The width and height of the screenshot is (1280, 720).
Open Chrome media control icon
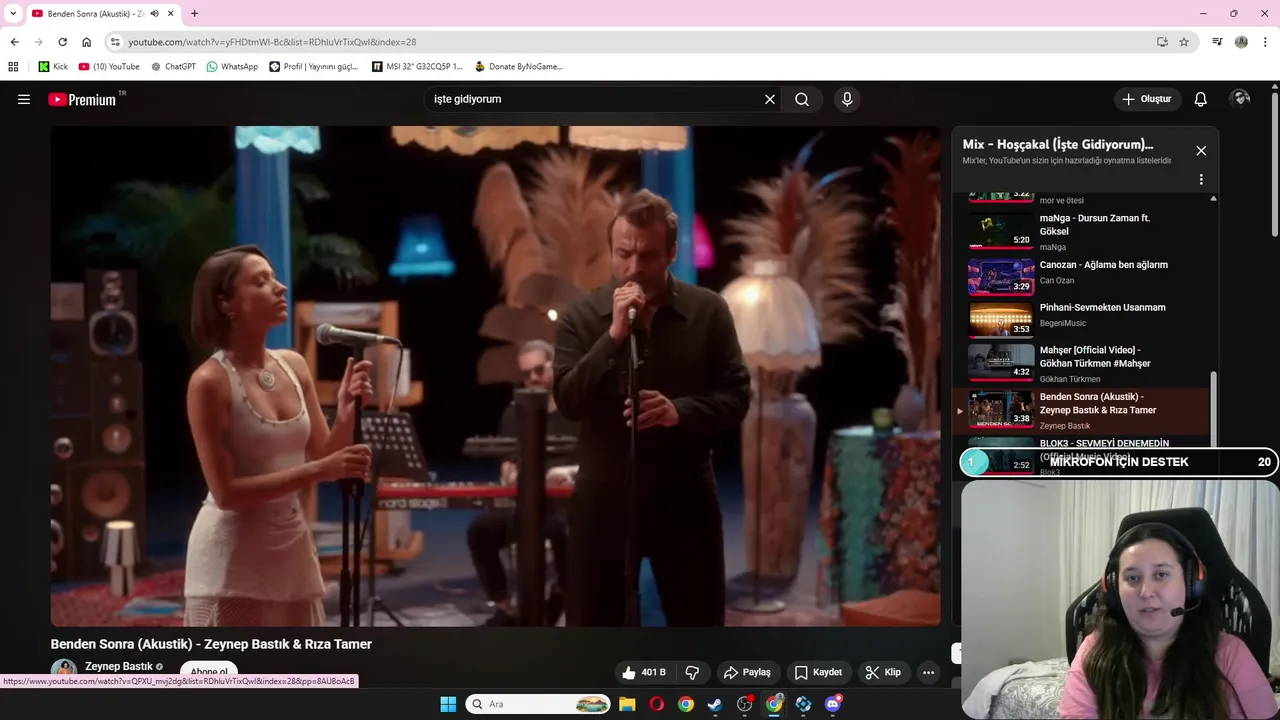(x=1217, y=42)
